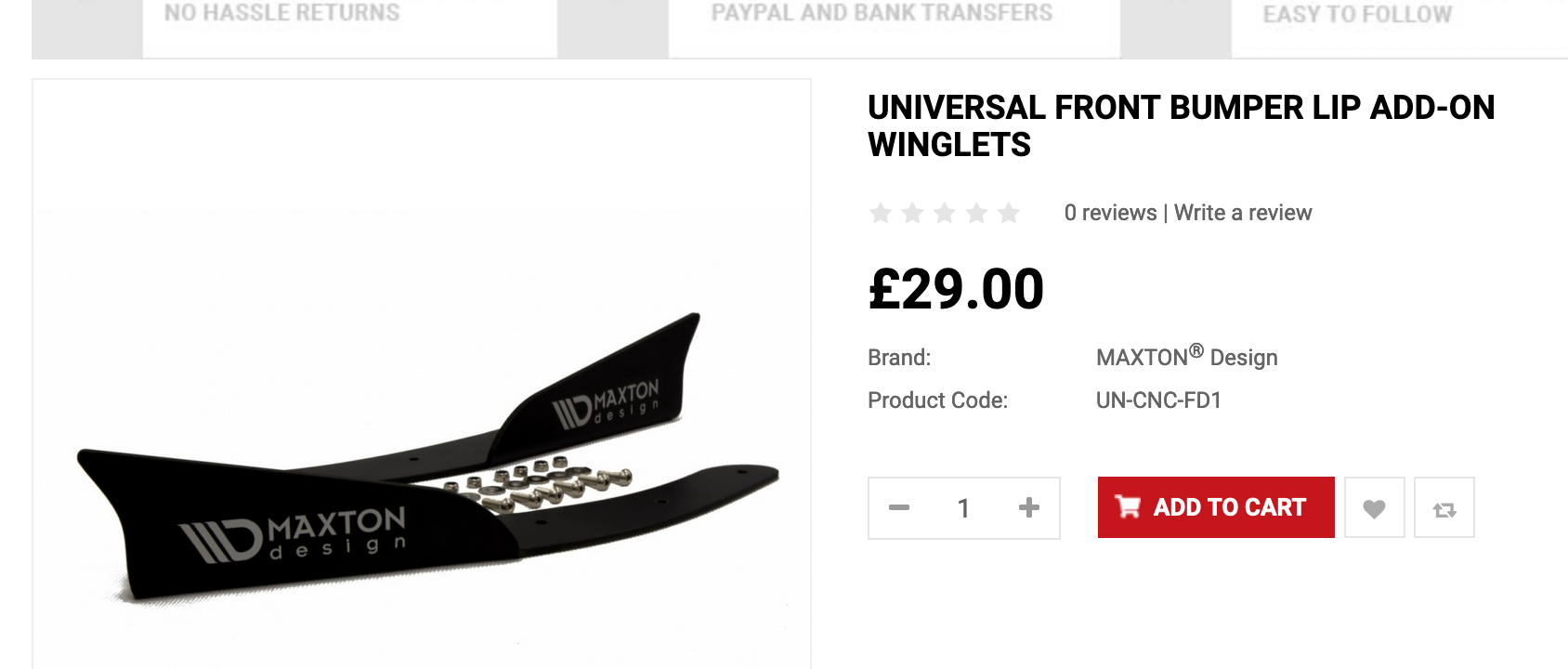This screenshot has height=669, width=1568.
Task: Select the third rating star
Action: [945, 214]
